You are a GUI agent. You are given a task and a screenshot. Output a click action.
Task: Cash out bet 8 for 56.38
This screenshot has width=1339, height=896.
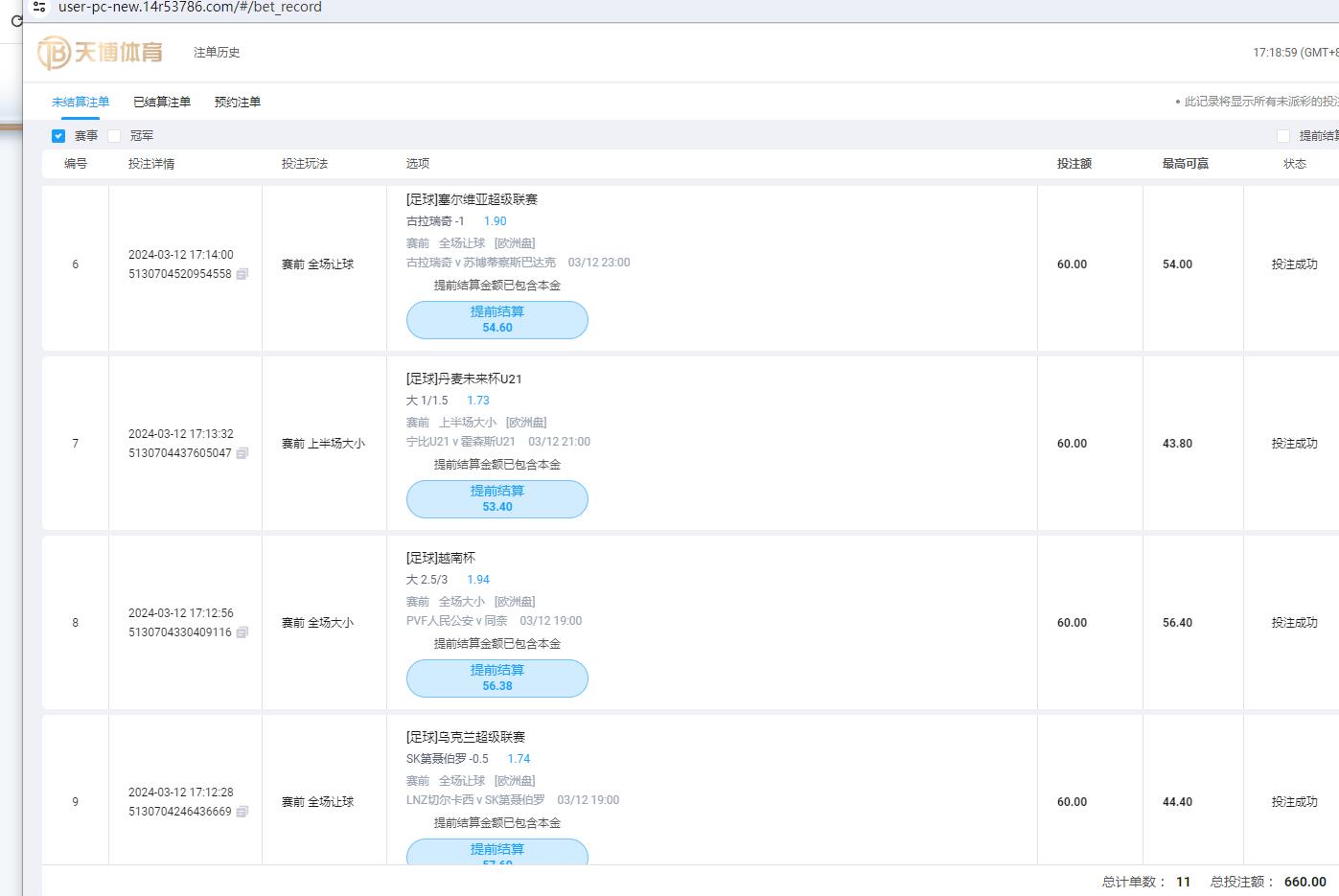point(497,678)
